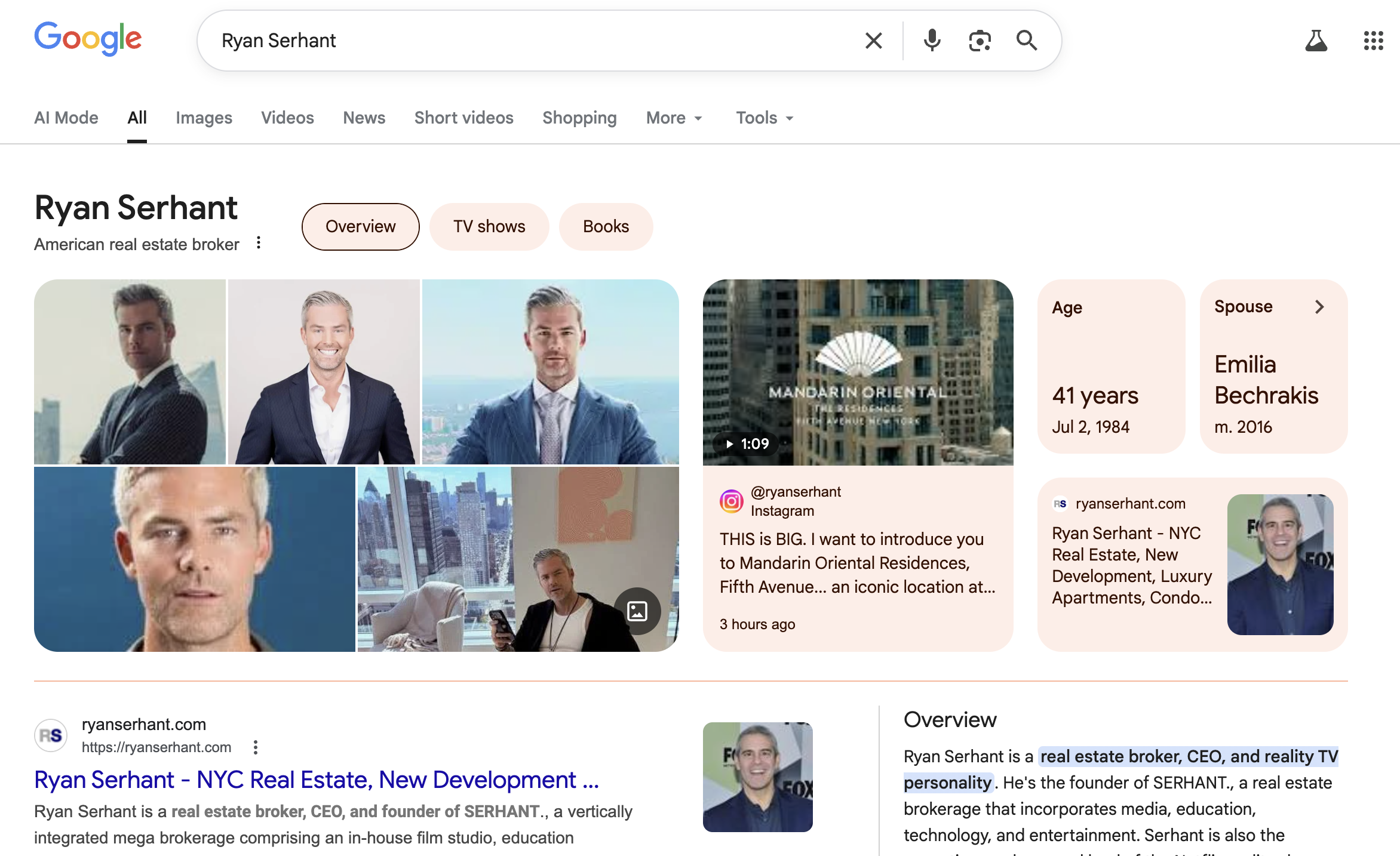Open the Ryan Serhant NYC Real Estate result link

tap(318, 780)
